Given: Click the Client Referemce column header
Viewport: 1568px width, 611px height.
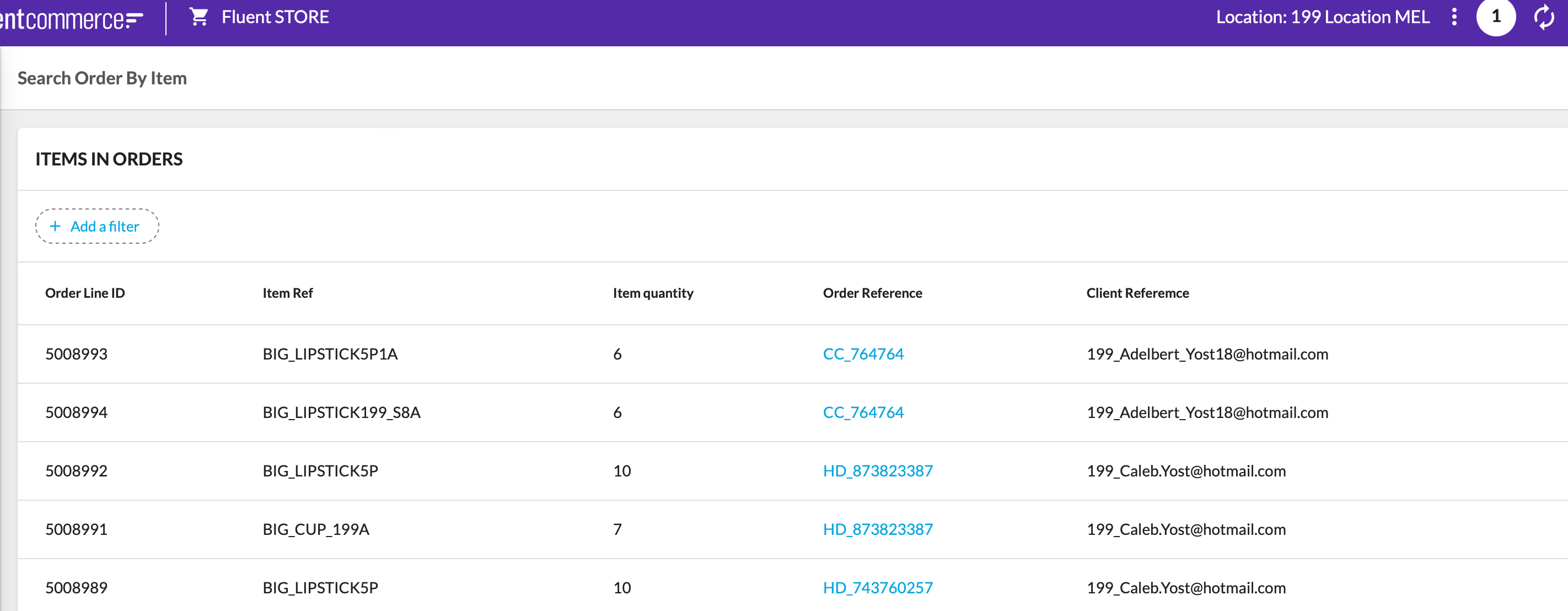Looking at the screenshot, I should pyautogui.click(x=1137, y=293).
